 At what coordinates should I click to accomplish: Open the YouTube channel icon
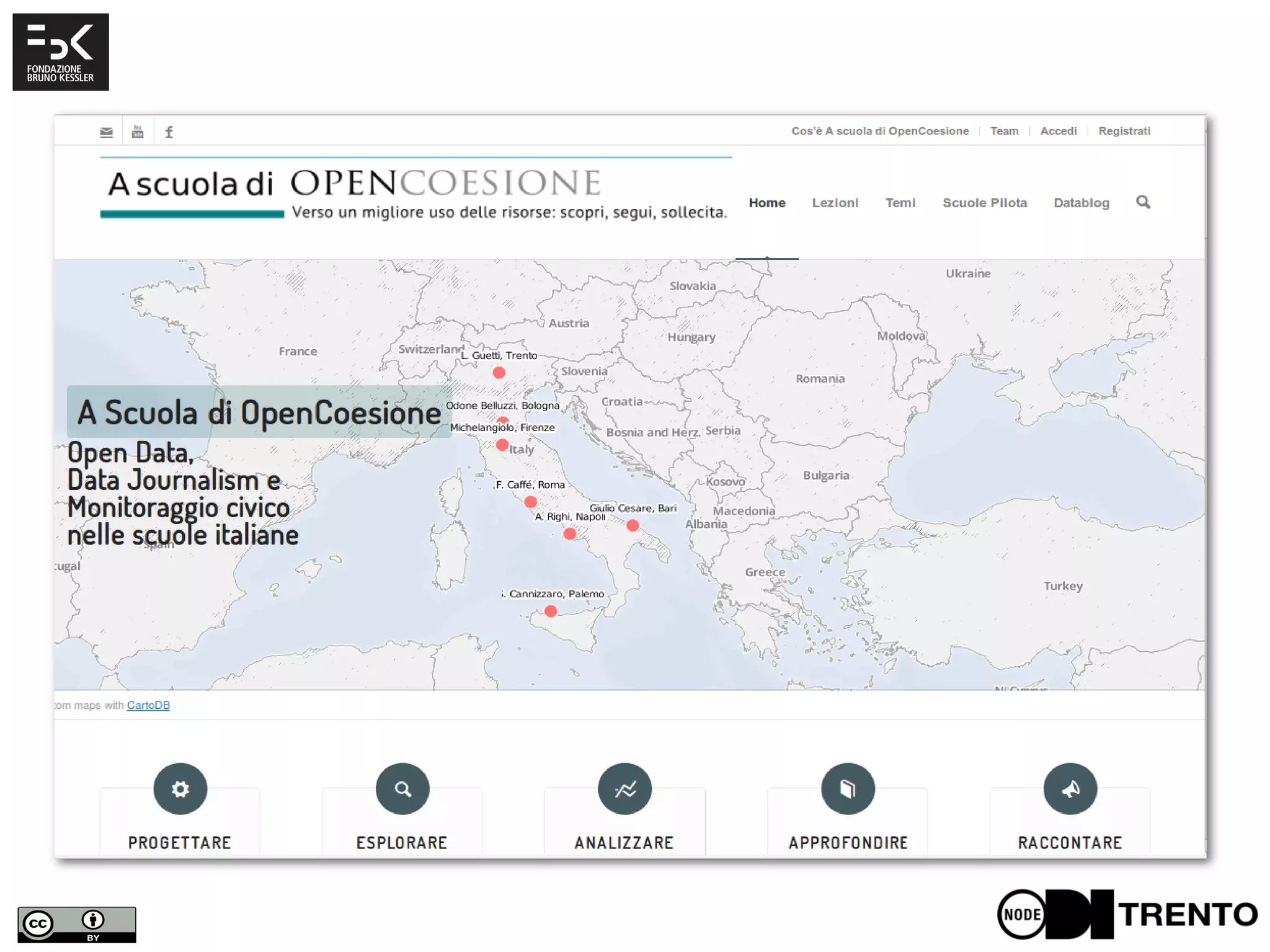(138, 132)
